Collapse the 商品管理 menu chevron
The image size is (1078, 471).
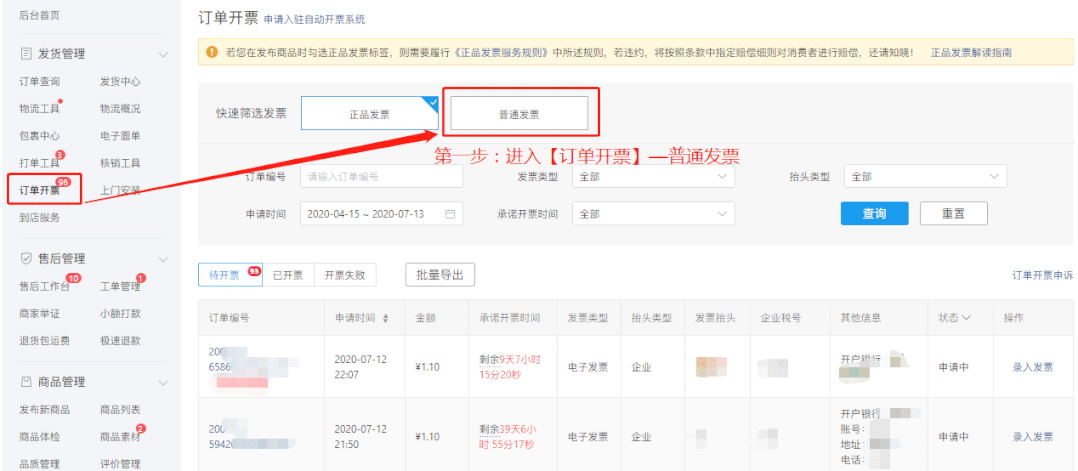click(x=163, y=382)
